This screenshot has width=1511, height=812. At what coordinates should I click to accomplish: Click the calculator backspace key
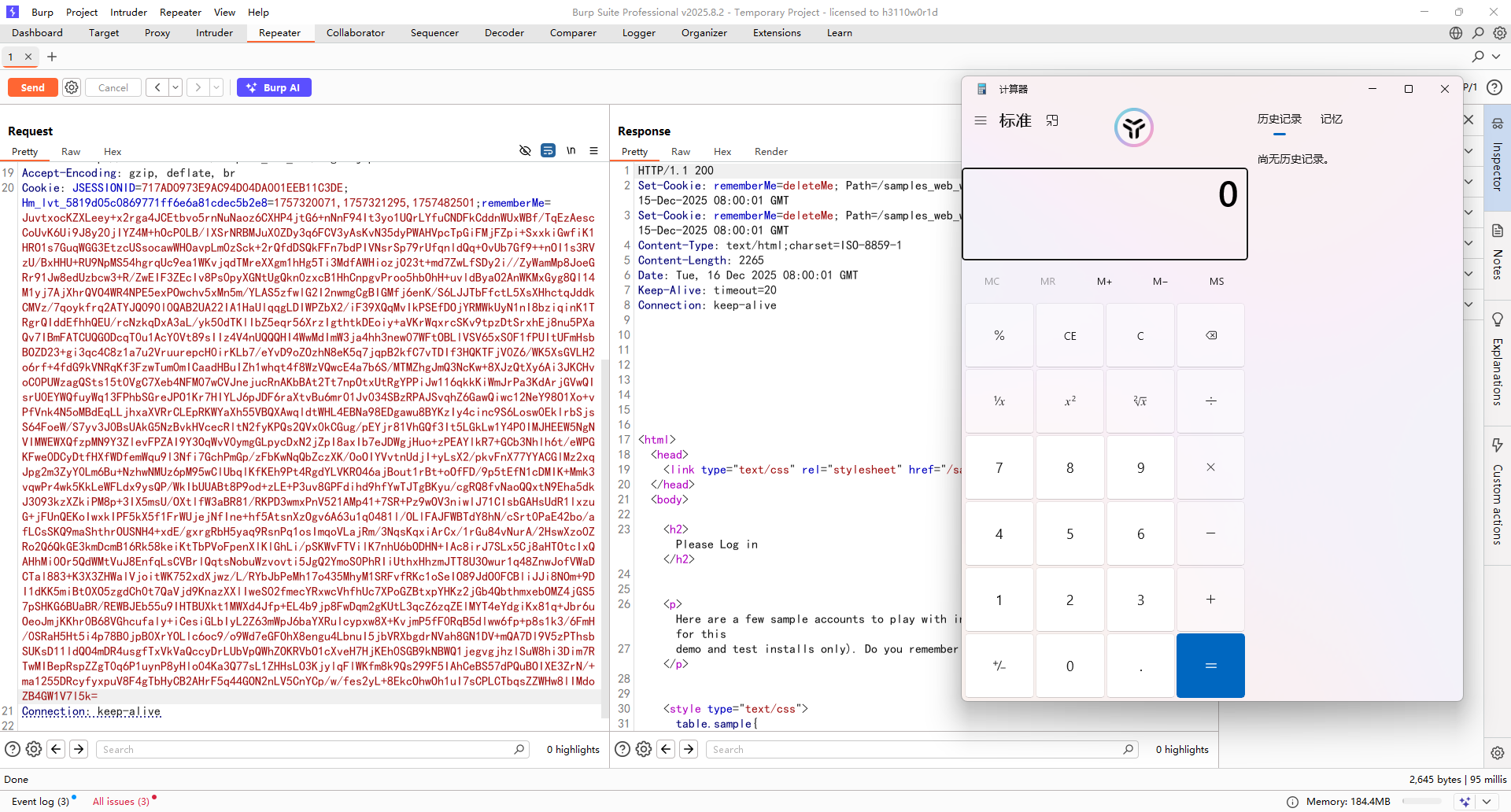1210,336
